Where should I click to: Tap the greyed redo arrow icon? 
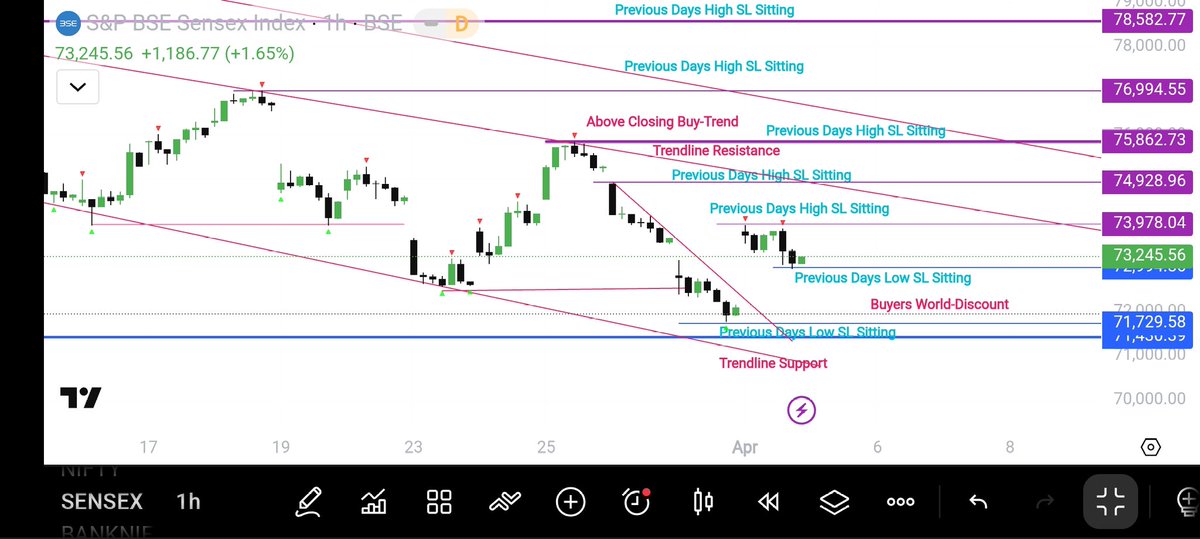pyautogui.click(x=1045, y=501)
